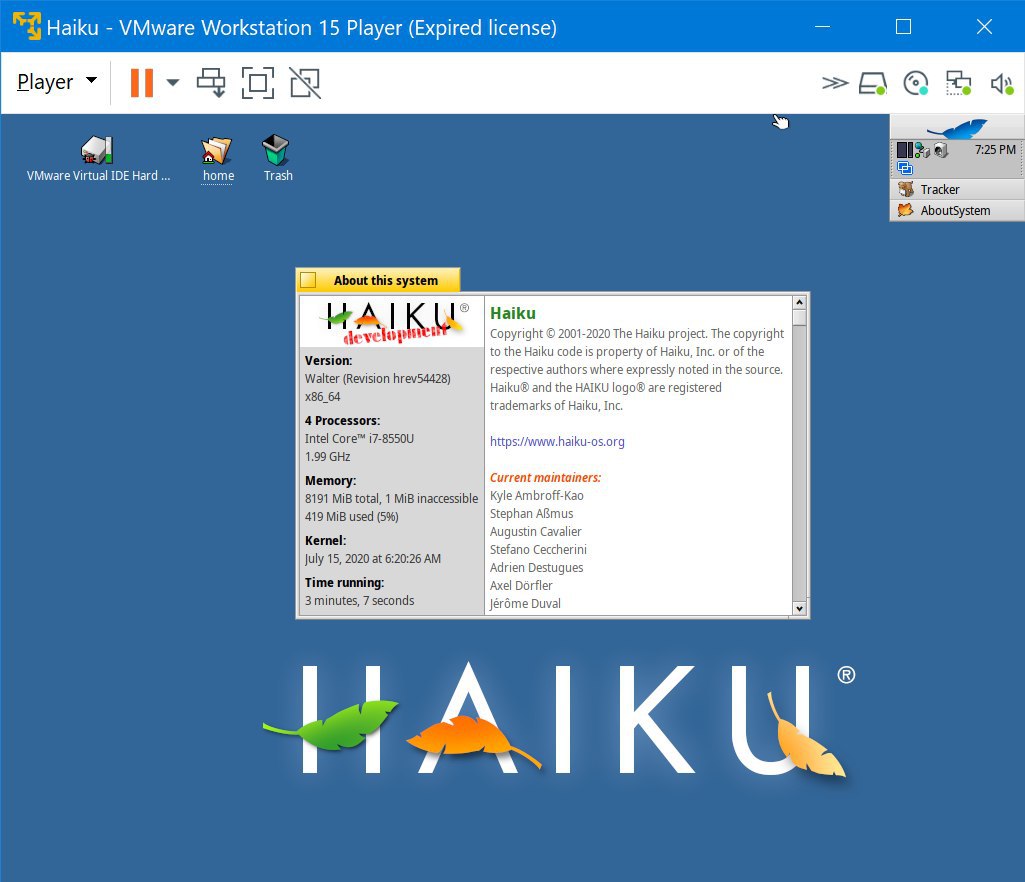Click the '3 minutes, 7 seconds' uptime text
This screenshot has width=1025, height=882.
coord(360,601)
